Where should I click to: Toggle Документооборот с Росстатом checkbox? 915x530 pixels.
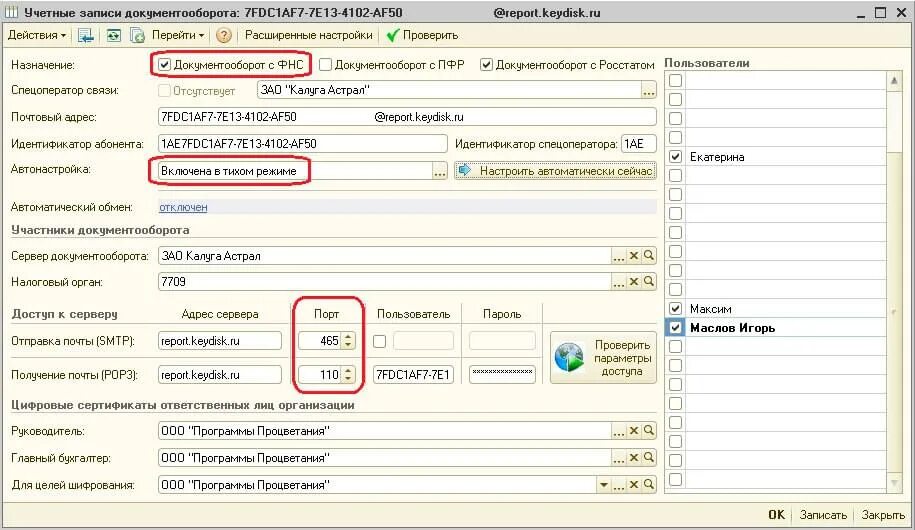tap(486, 64)
